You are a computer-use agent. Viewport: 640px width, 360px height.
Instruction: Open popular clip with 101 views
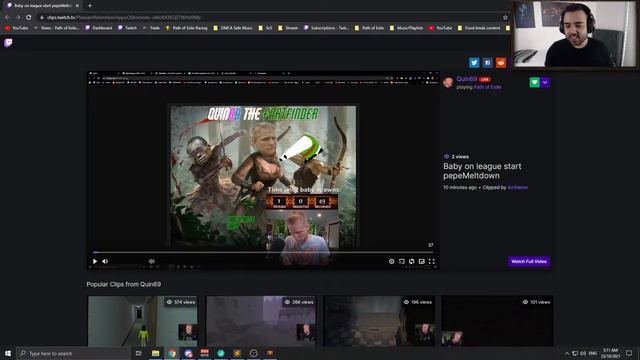click(498, 321)
